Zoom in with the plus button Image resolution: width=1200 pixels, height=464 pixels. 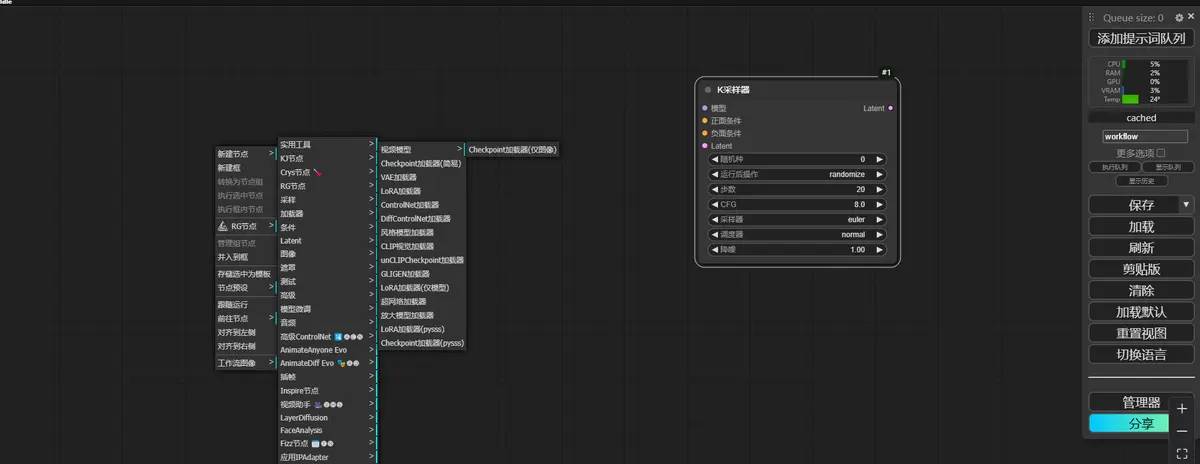pos(1182,409)
